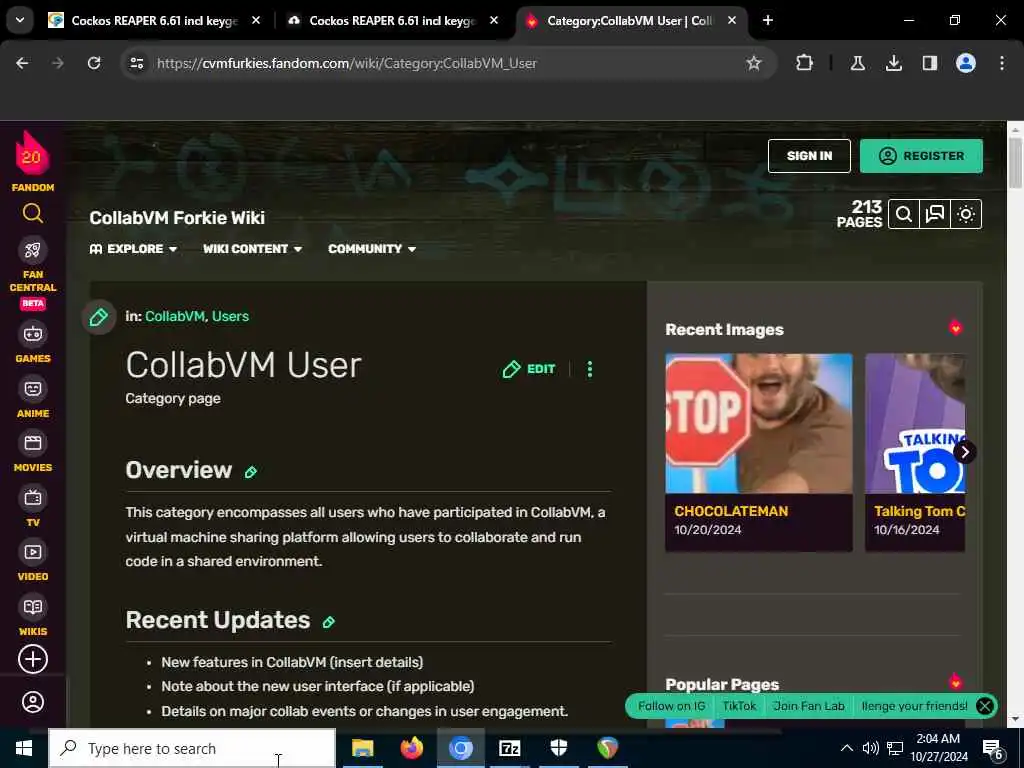Viewport: 1024px width, 768px height.
Task: Click Follow on IG banner link
Action: [x=671, y=706]
